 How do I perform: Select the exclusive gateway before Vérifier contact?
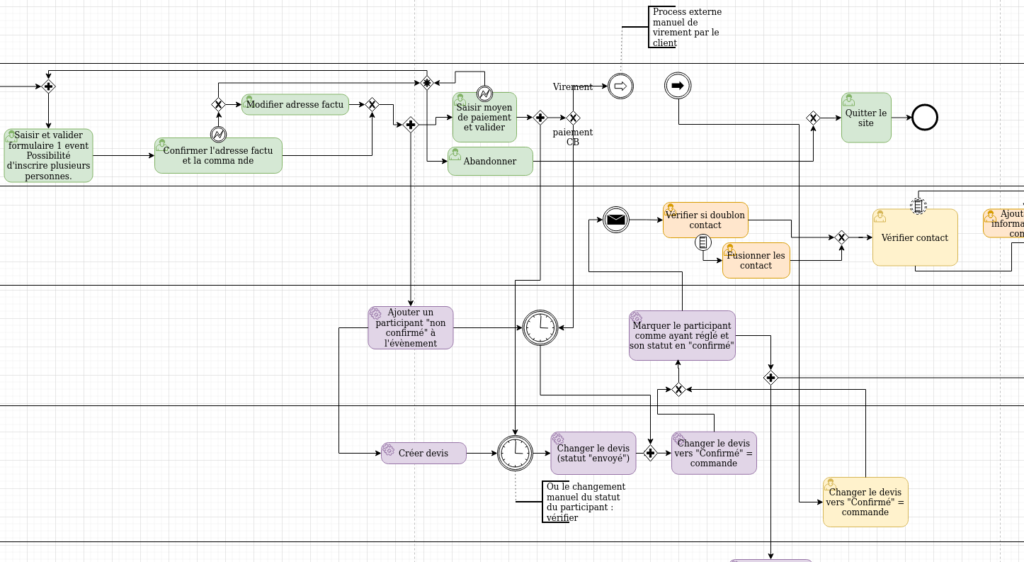[x=842, y=238]
